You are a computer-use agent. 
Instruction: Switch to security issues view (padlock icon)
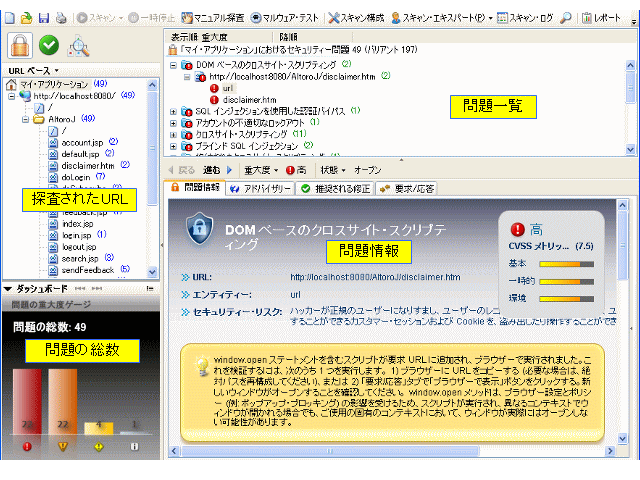tap(19, 45)
